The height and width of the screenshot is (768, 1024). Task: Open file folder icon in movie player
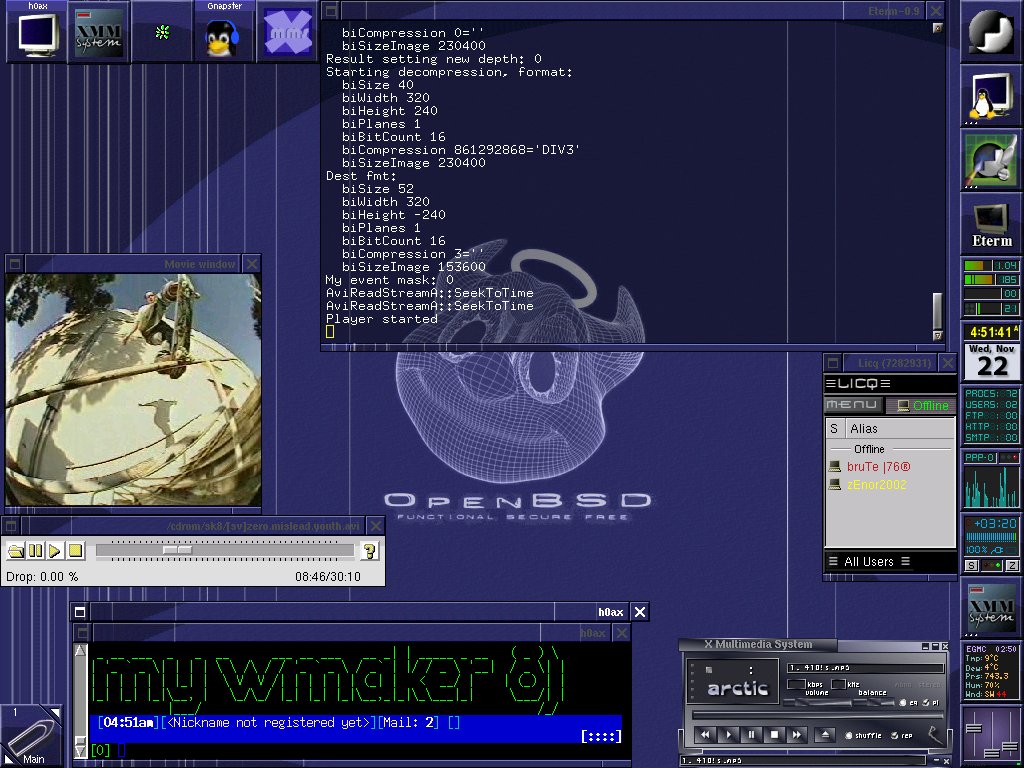pos(16,551)
